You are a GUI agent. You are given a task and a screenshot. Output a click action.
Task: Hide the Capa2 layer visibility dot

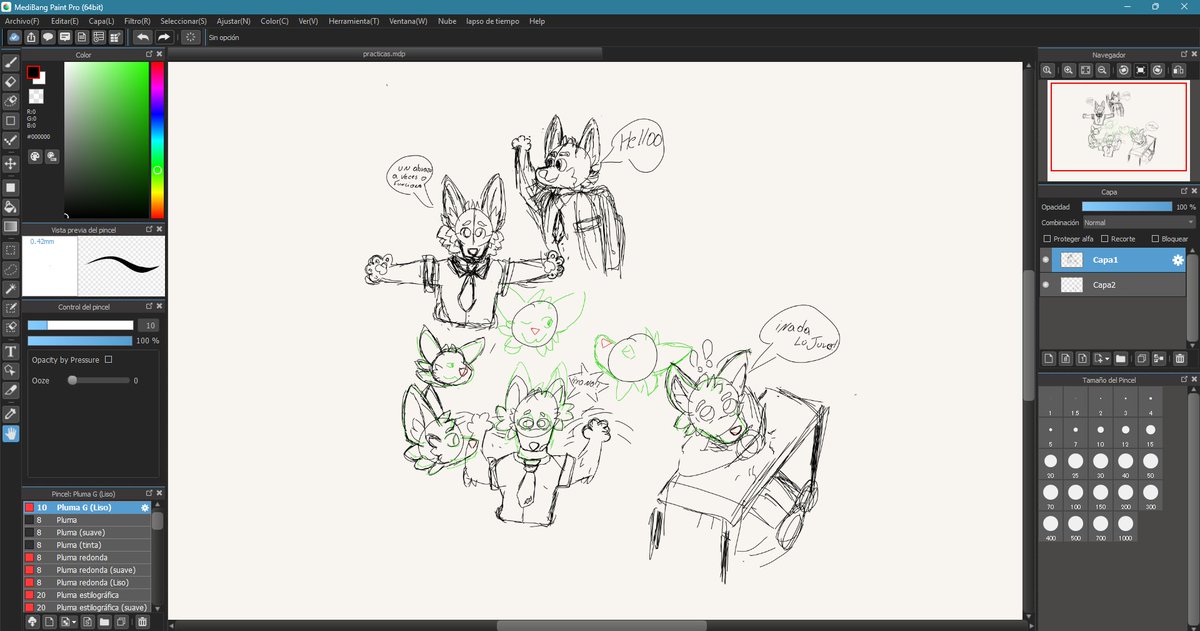coord(1046,285)
